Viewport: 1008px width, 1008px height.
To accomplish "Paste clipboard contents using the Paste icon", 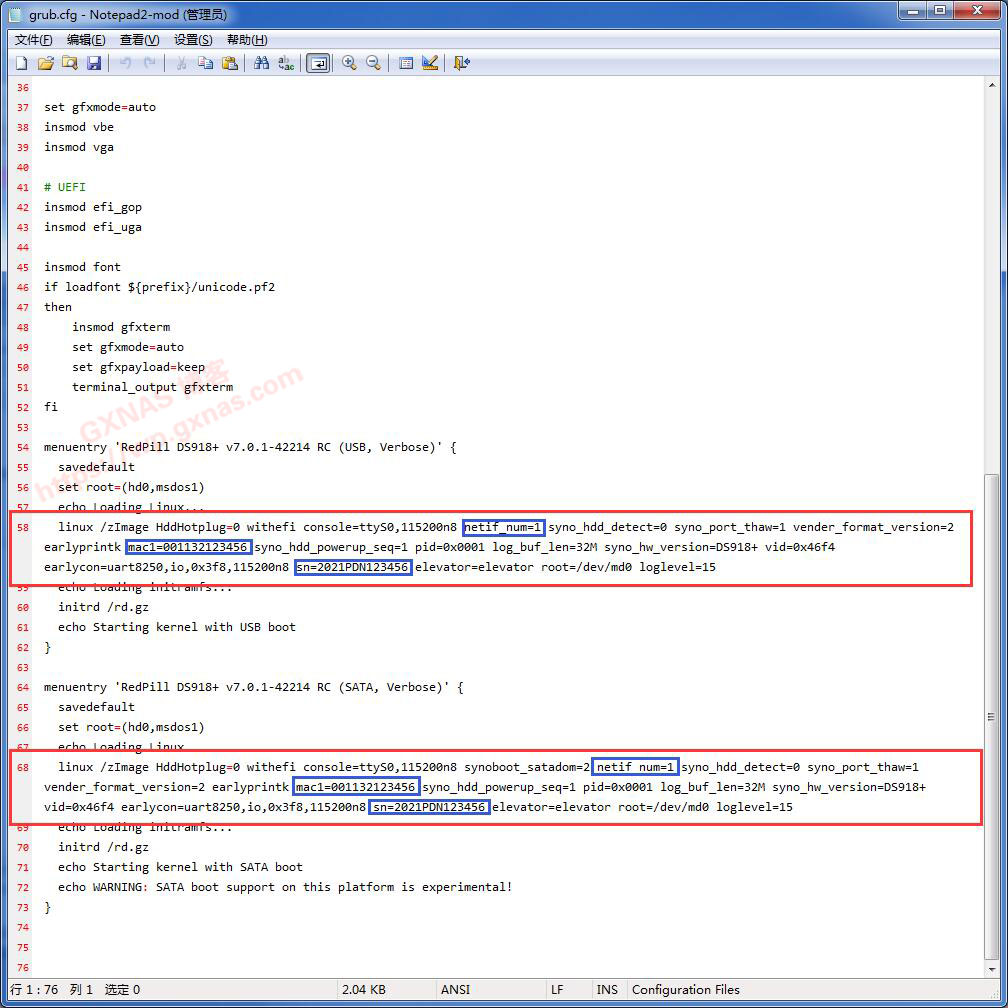I will pos(229,63).
